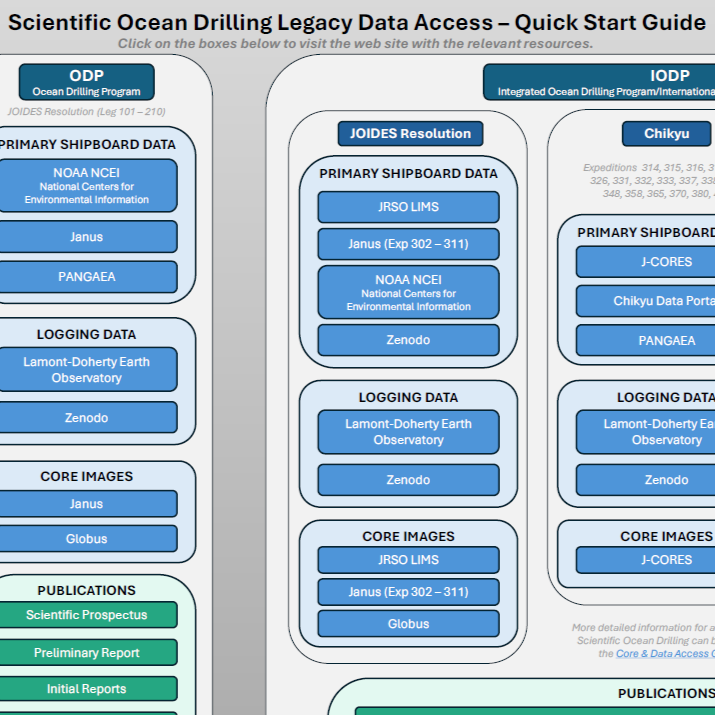Open JRSO LIMS under JOIDES Core Images
This screenshot has height=715, width=715.
coord(409,560)
